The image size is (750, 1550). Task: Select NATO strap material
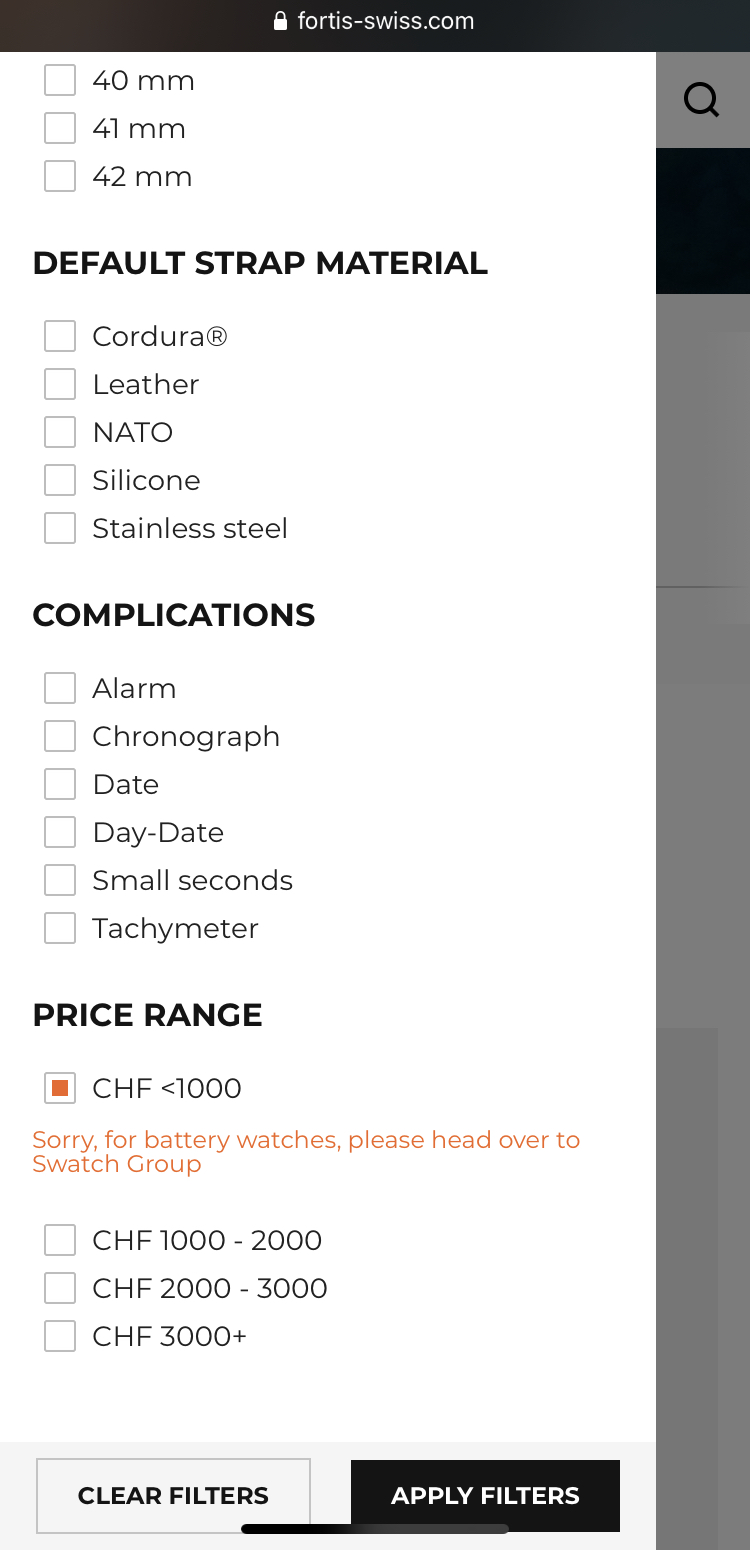pyautogui.click(x=60, y=432)
